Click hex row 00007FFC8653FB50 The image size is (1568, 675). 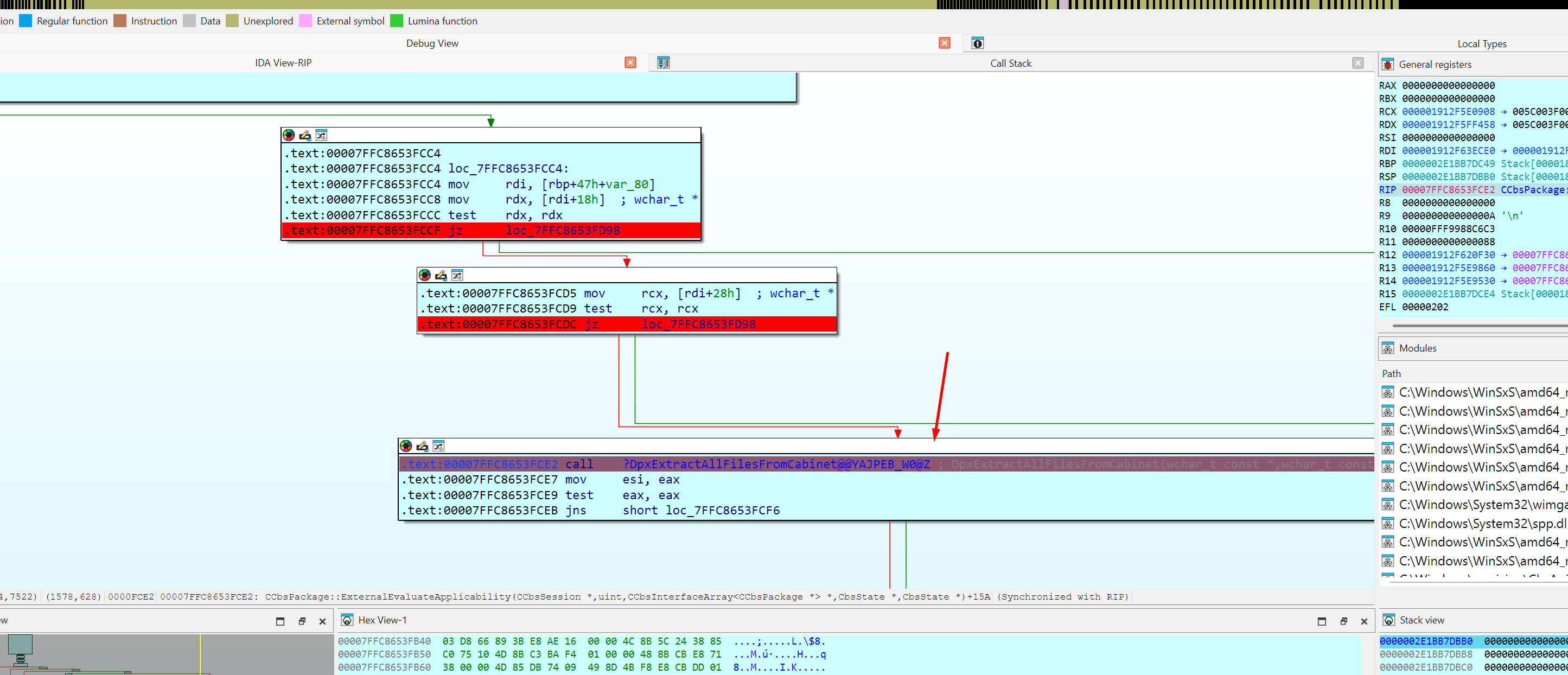click(x=581, y=654)
